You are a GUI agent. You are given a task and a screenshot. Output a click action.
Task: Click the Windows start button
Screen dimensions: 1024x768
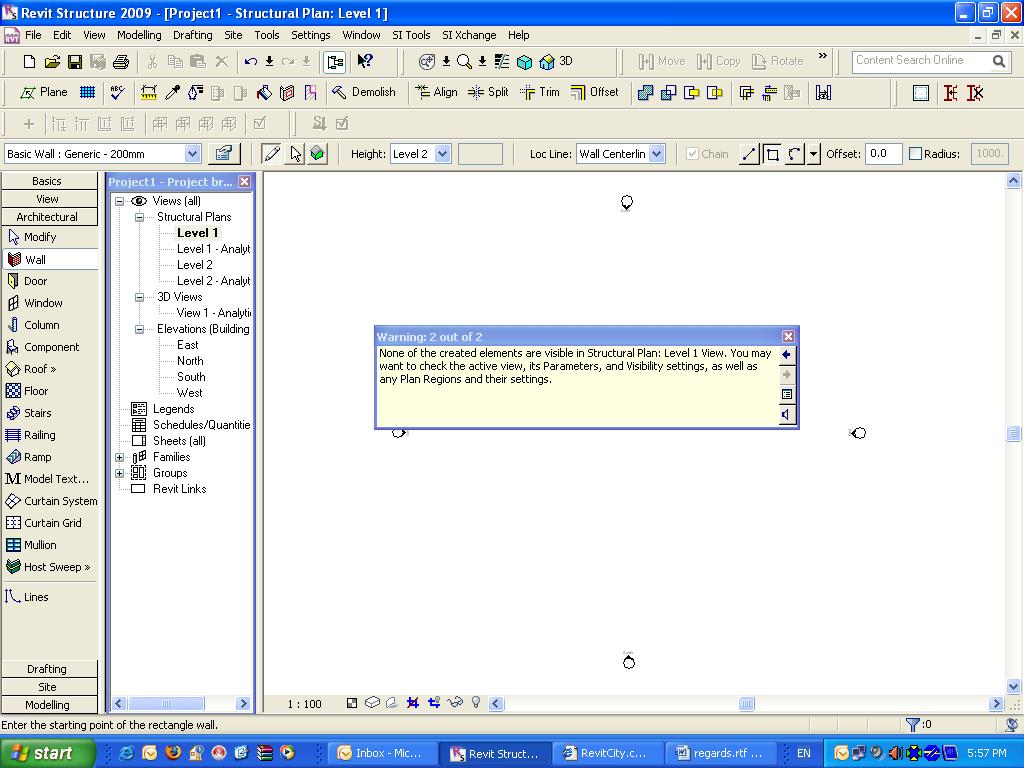[47, 753]
